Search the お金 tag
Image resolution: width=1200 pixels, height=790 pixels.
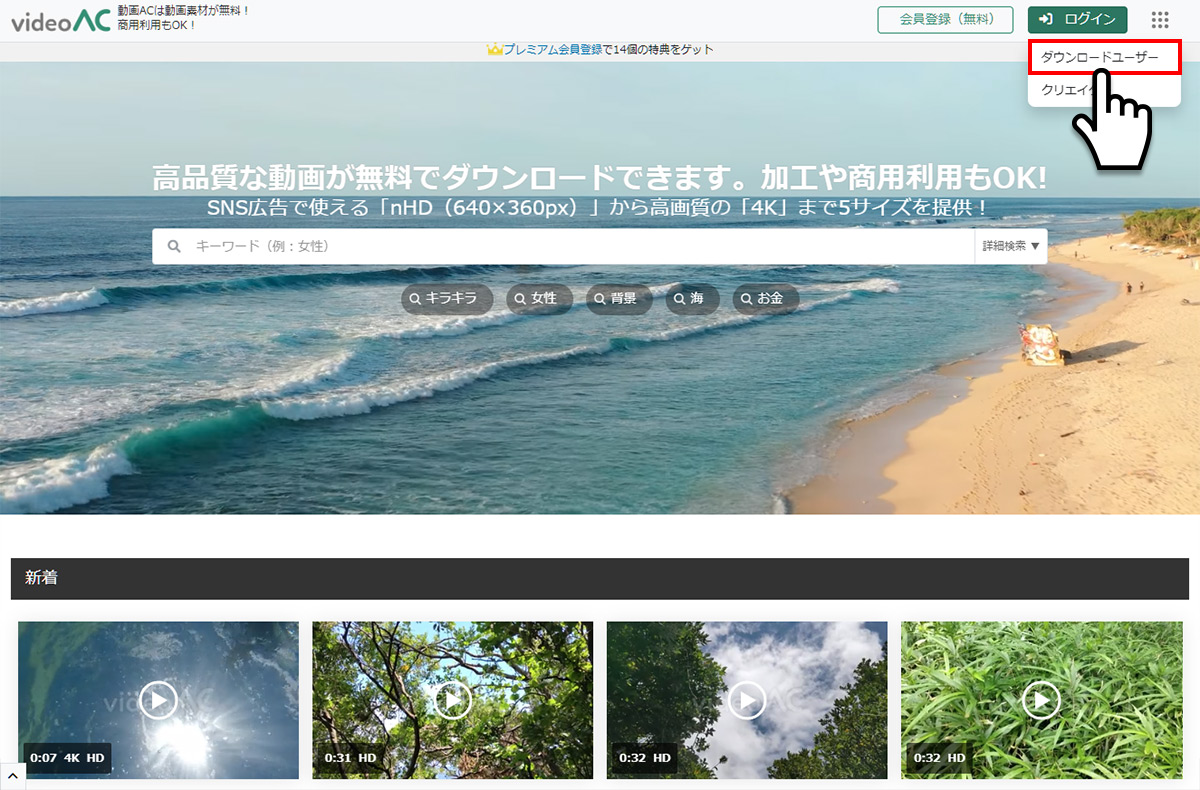(766, 299)
